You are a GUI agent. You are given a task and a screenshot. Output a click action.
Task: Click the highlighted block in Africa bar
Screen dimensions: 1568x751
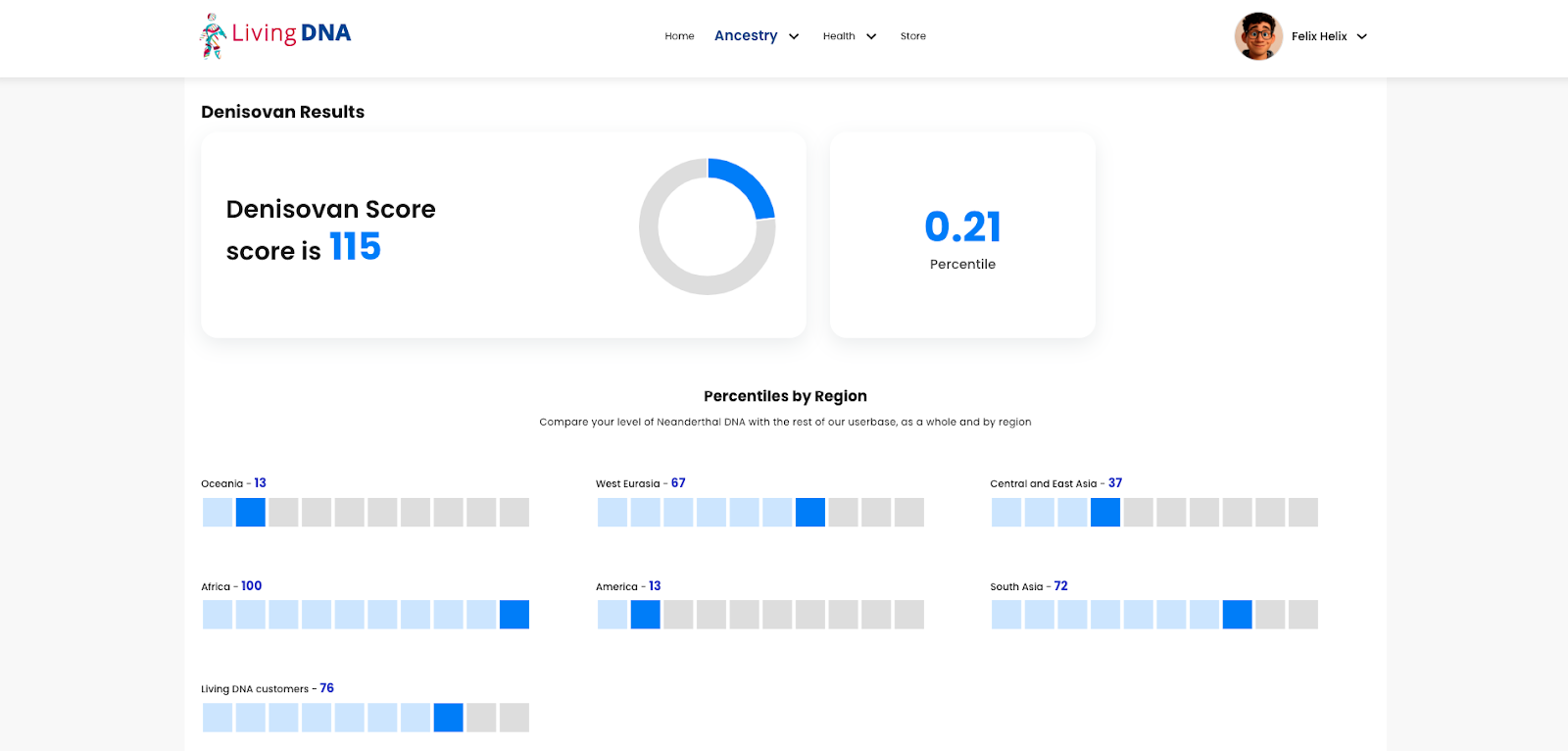(x=514, y=615)
